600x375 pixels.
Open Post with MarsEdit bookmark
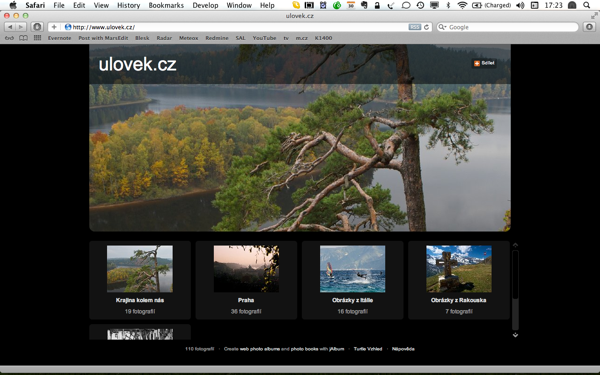tap(103, 38)
